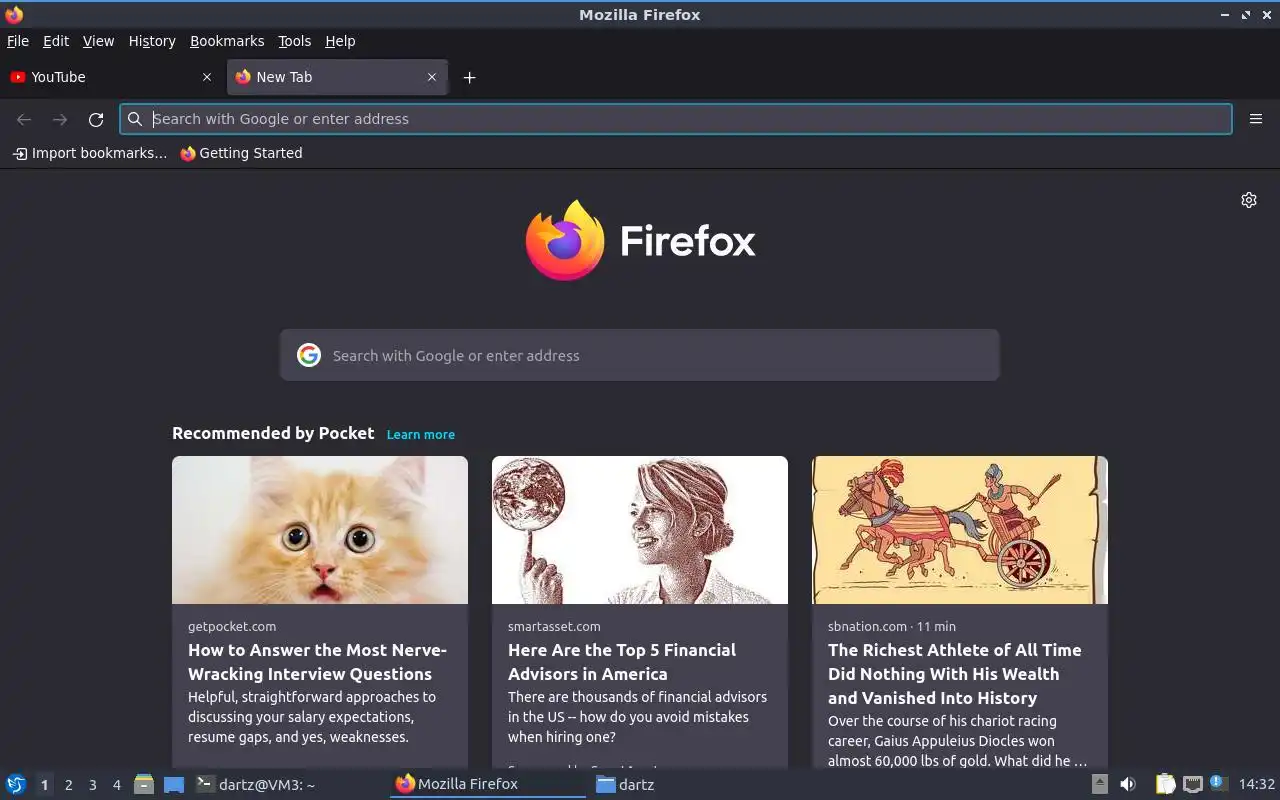The image size is (1280, 800).
Task: Click the Firefox icon in the title bar
Action: pyautogui.click(x=14, y=15)
